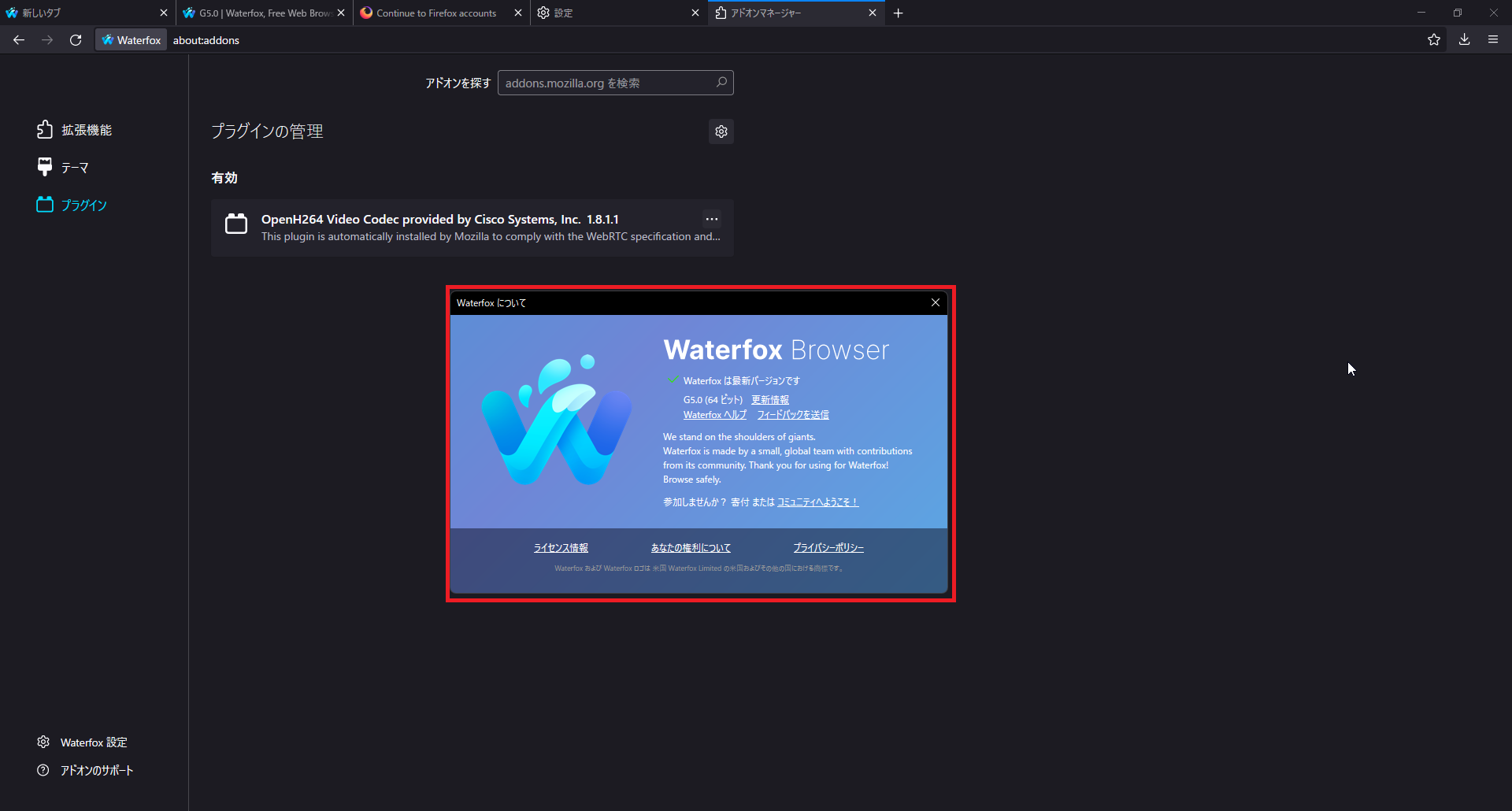Image resolution: width=1512 pixels, height=811 pixels.
Task: Focus the addons.mozilla.org search field
Action: pos(616,83)
